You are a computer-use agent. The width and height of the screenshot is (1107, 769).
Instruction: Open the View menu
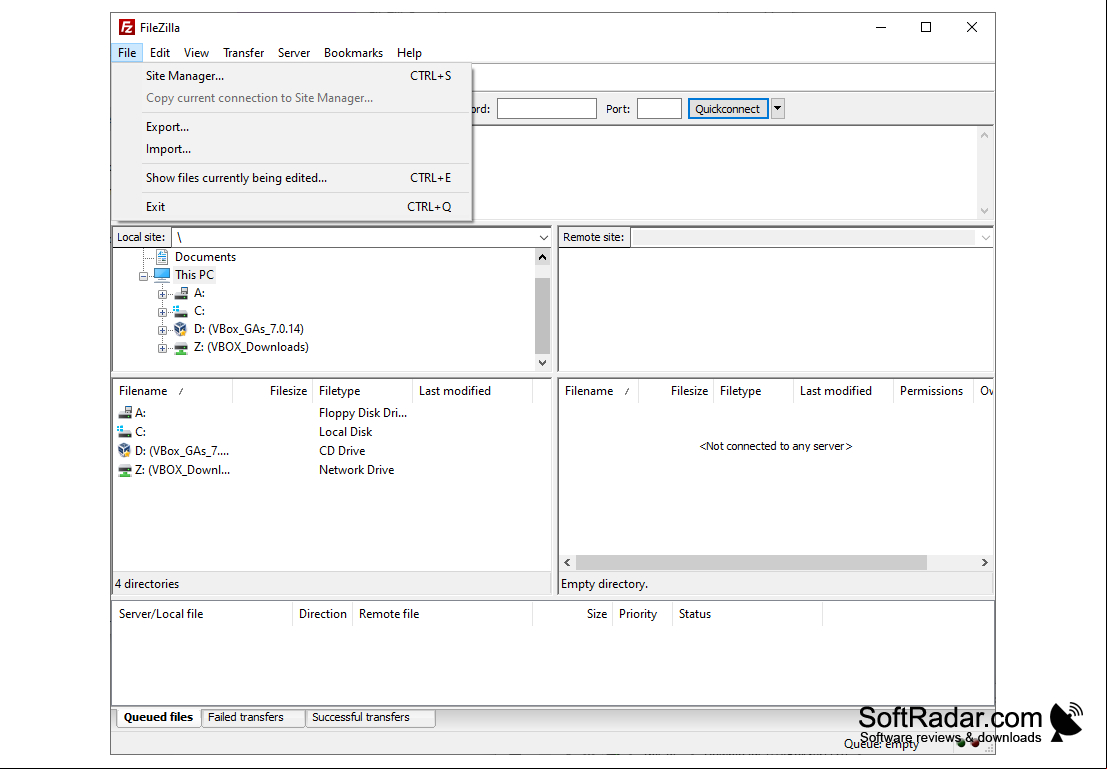coord(196,53)
